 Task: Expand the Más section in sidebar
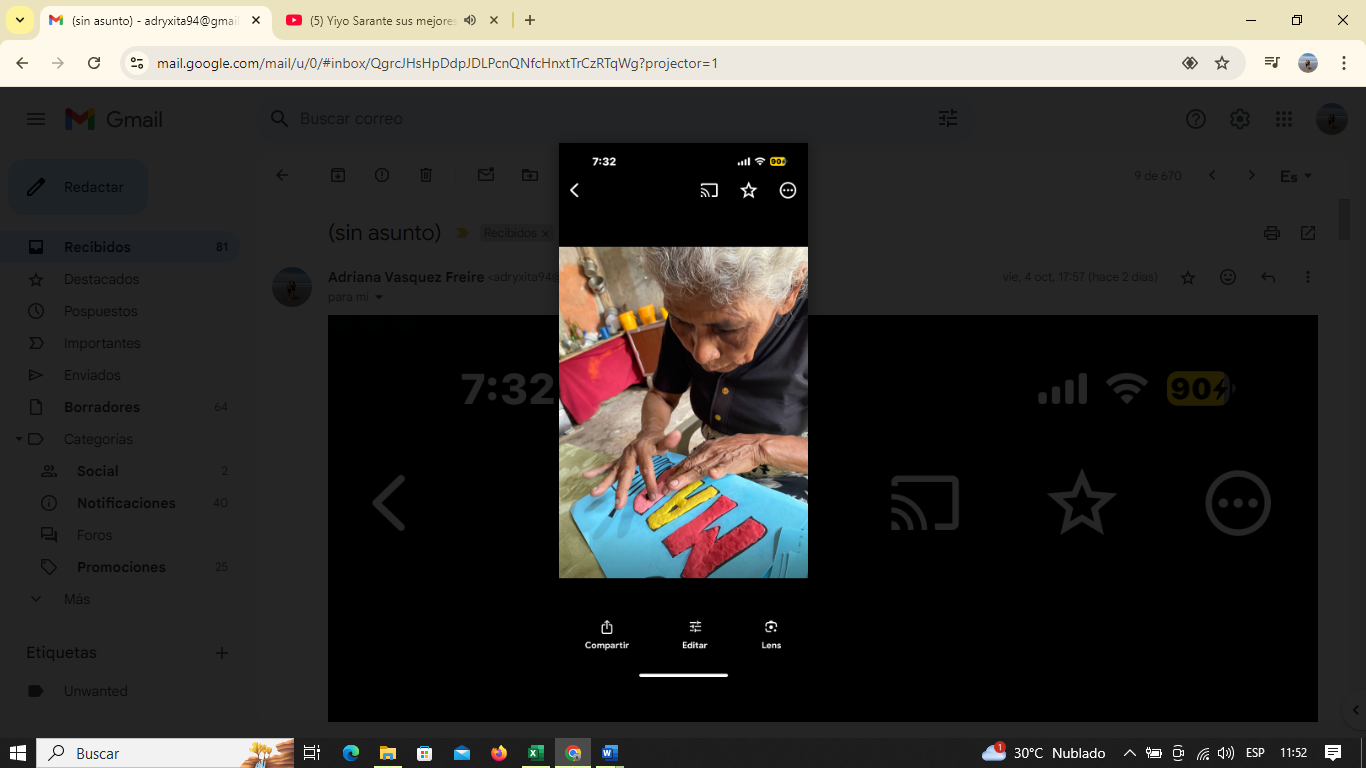click(36, 599)
